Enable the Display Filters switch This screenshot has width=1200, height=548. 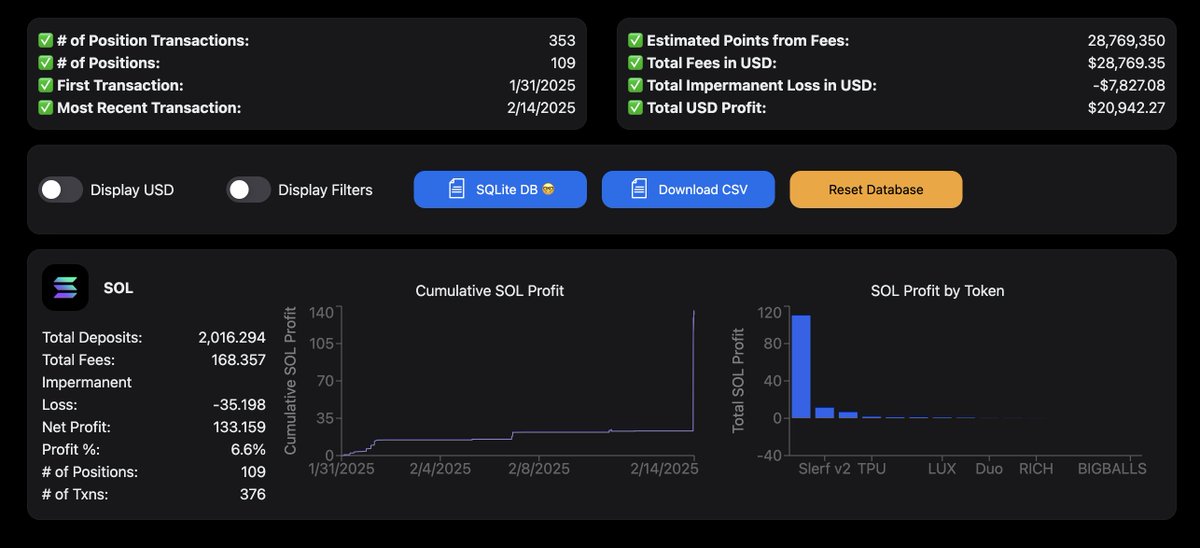248,190
